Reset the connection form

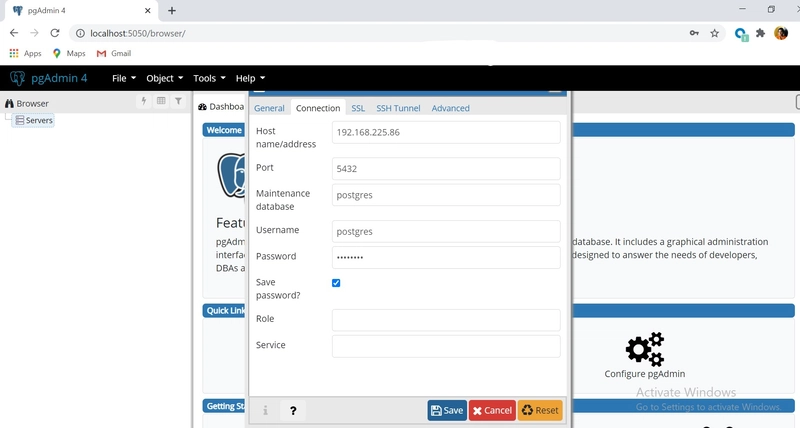(540, 410)
